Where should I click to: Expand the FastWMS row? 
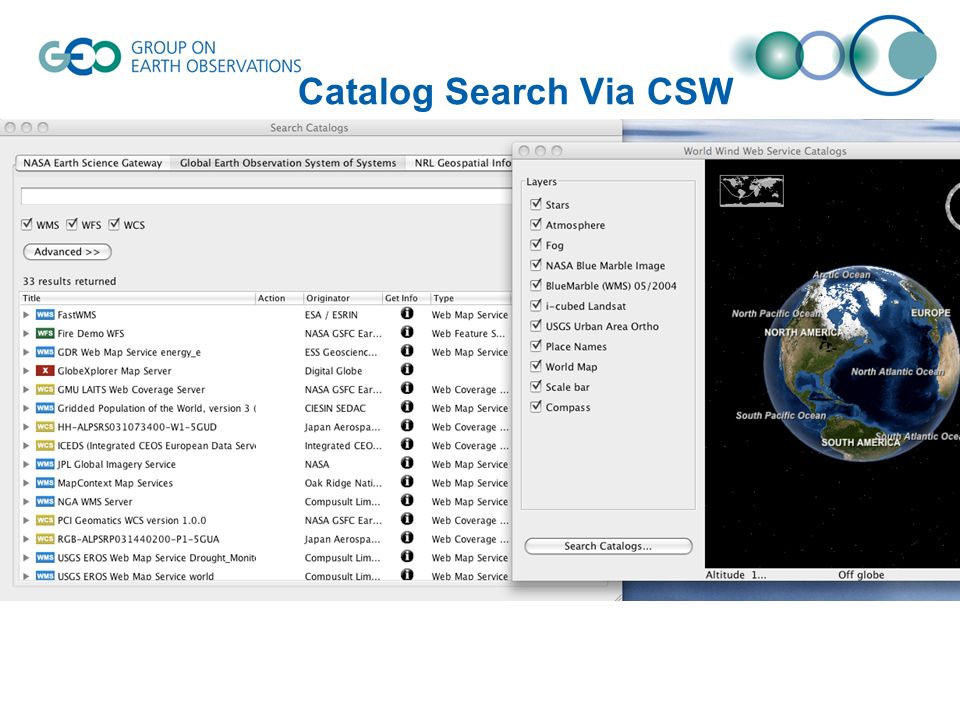26,315
